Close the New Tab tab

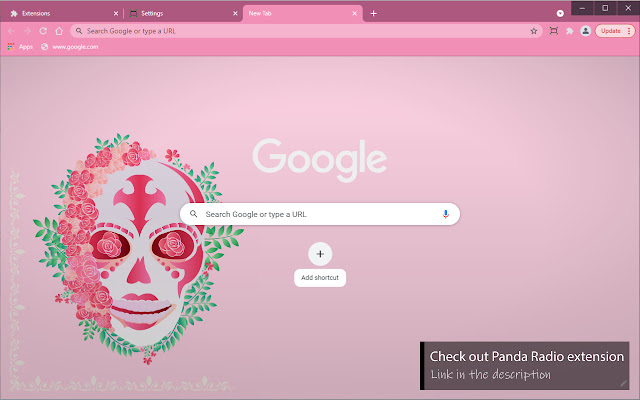pos(354,13)
